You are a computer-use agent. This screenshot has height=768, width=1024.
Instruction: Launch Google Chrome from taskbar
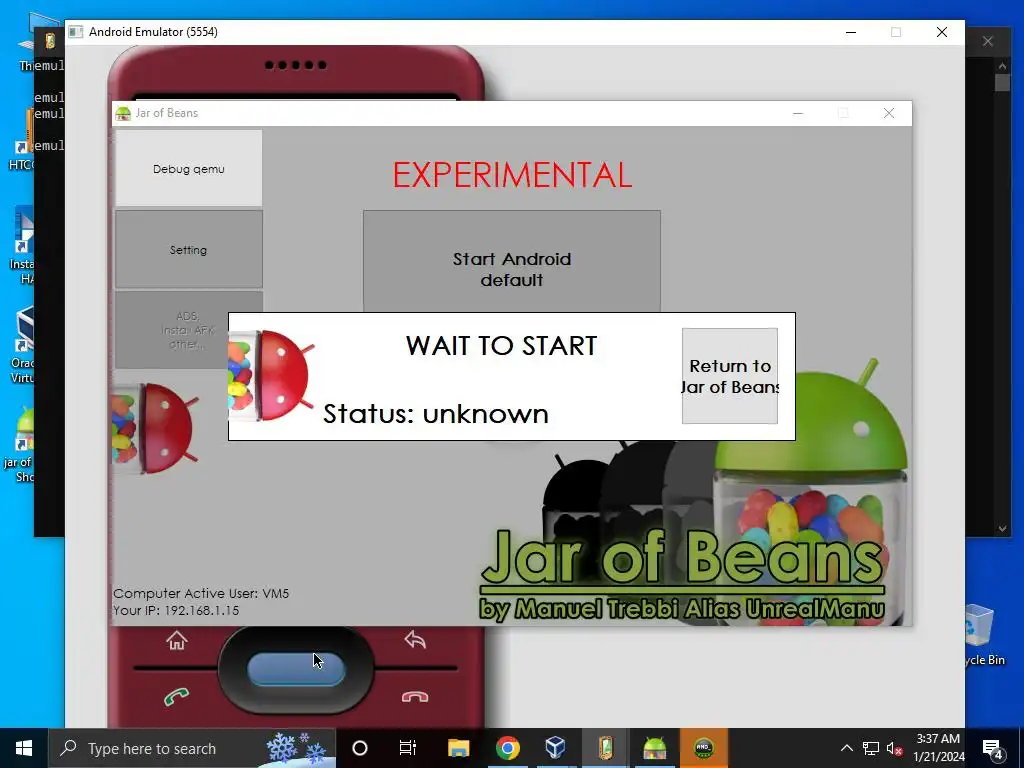point(507,748)
